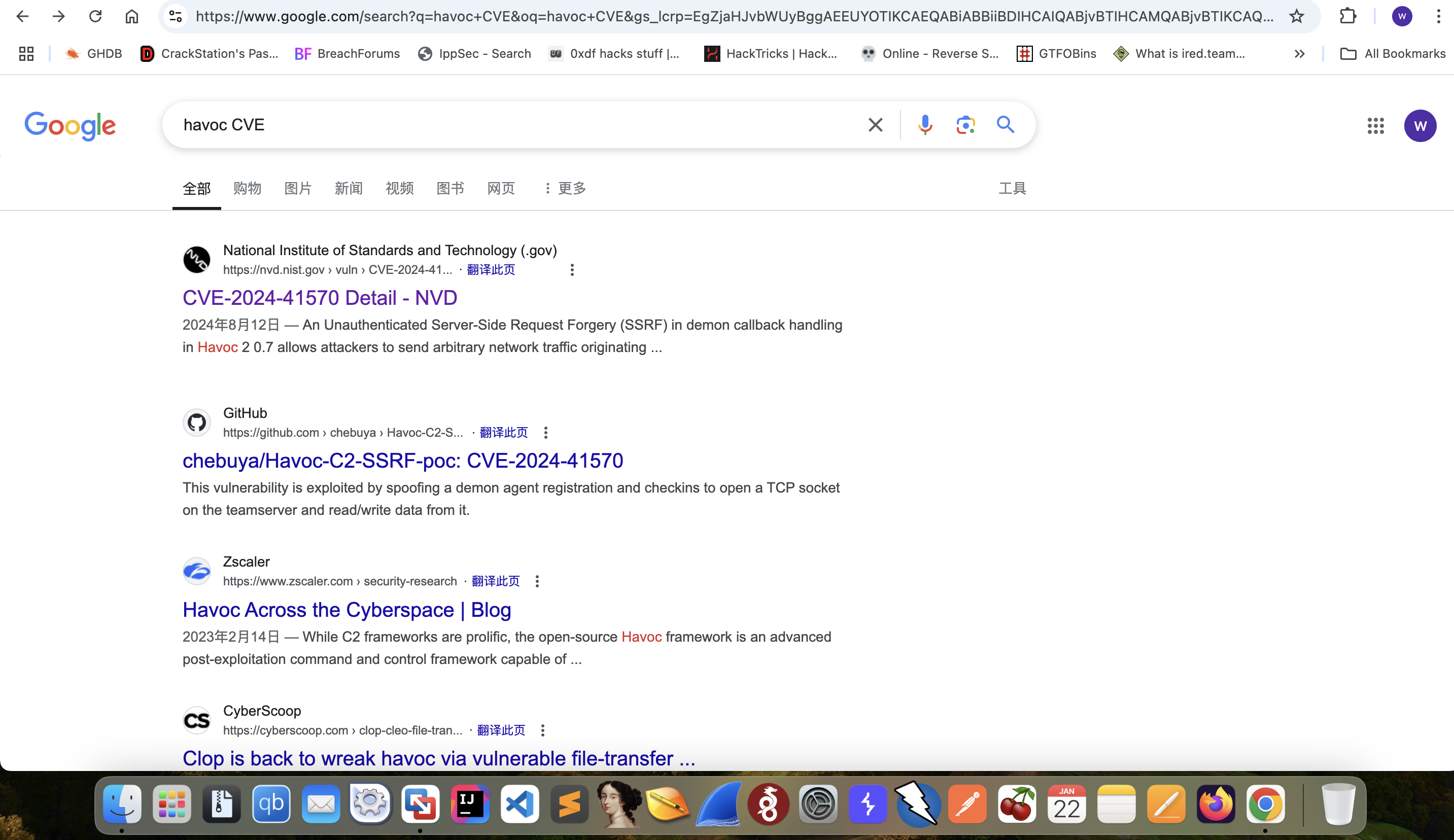This screenshot has width=1454, height=840.
Task: Open the browser extensions puzzle icon
Action: pos(1348,16)
